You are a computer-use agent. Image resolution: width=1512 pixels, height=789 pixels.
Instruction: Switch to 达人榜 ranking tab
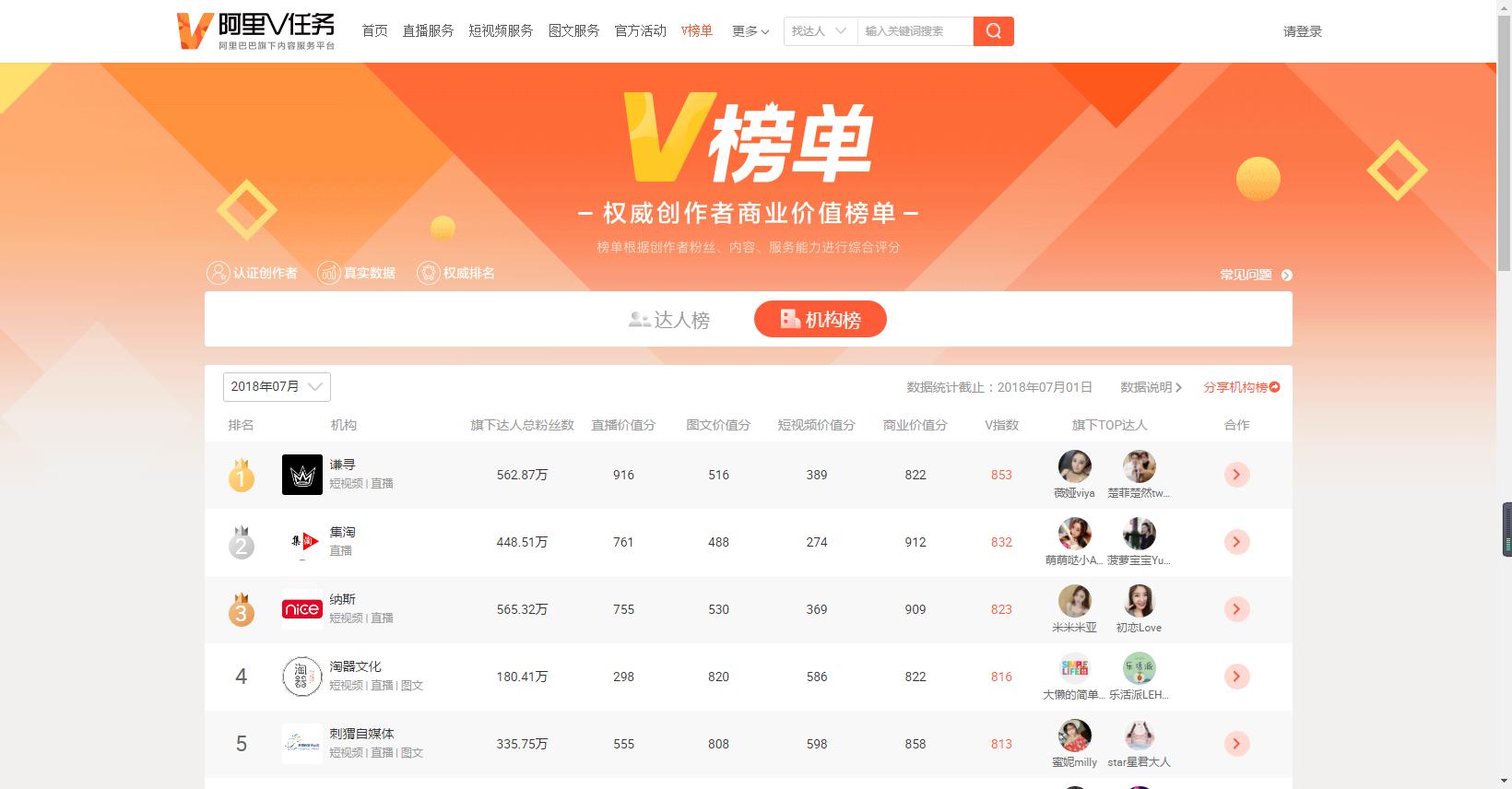[669, 320]
